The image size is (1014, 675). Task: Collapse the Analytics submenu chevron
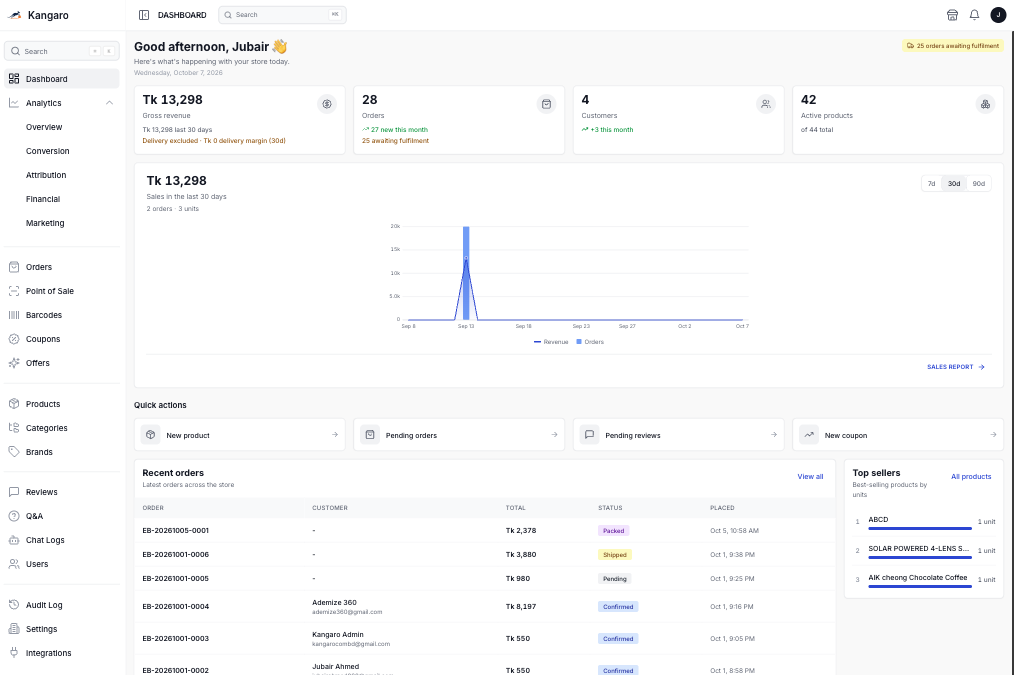[x=109, y=103]
